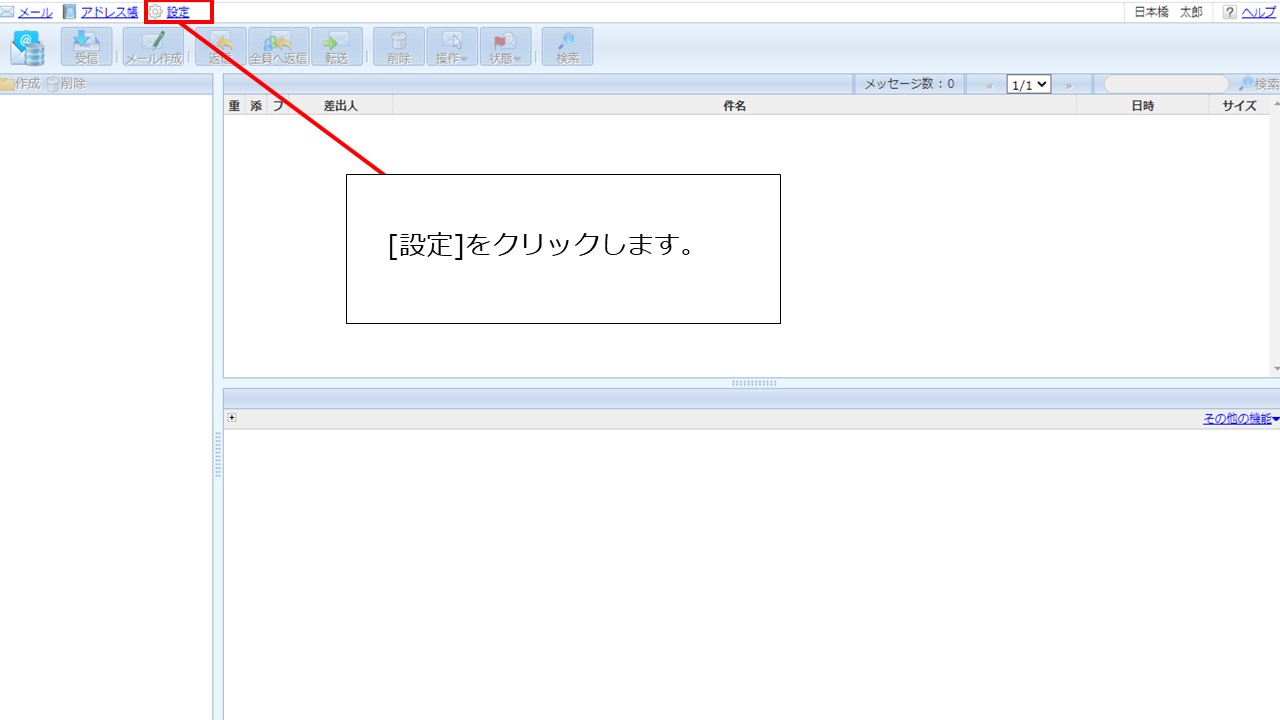The image size is (1280, 720).
Task: Click the horizontal pane splitter handle
Action: (754, 383)
